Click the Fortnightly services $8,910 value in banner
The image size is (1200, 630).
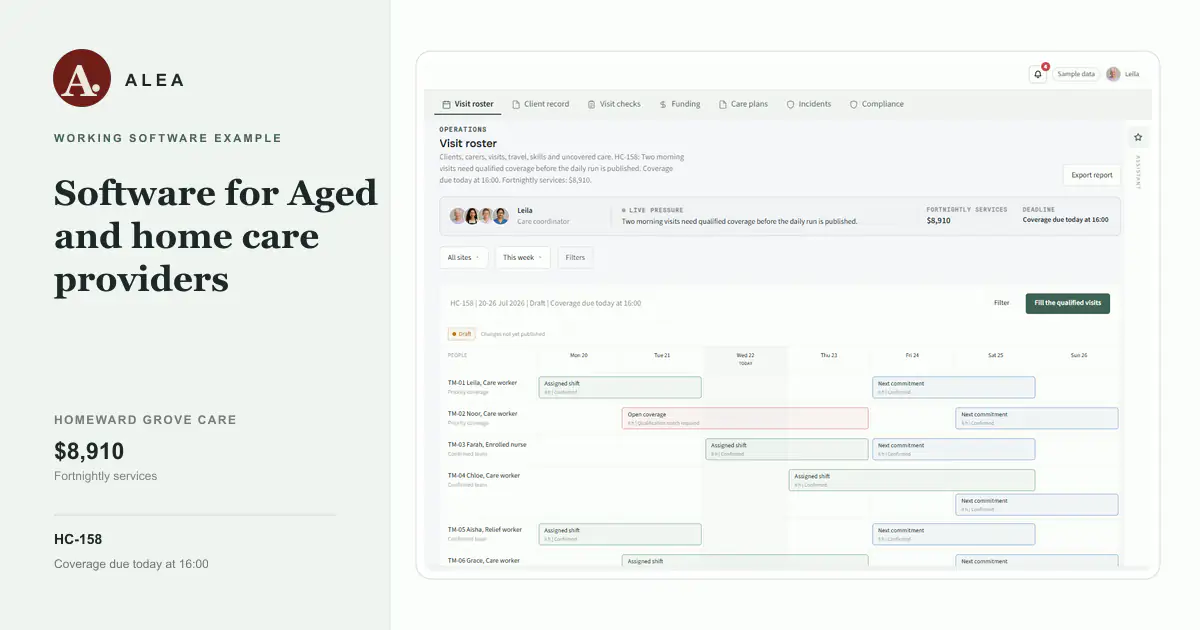939,220
